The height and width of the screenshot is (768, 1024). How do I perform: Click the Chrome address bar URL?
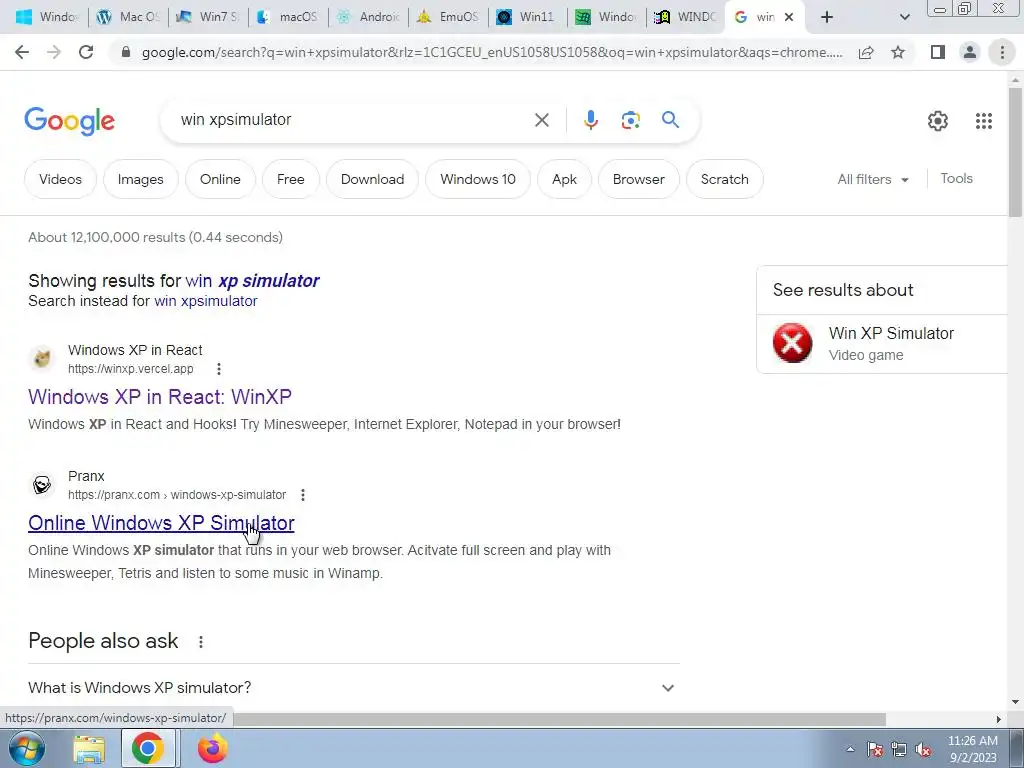tap(492, 52)
